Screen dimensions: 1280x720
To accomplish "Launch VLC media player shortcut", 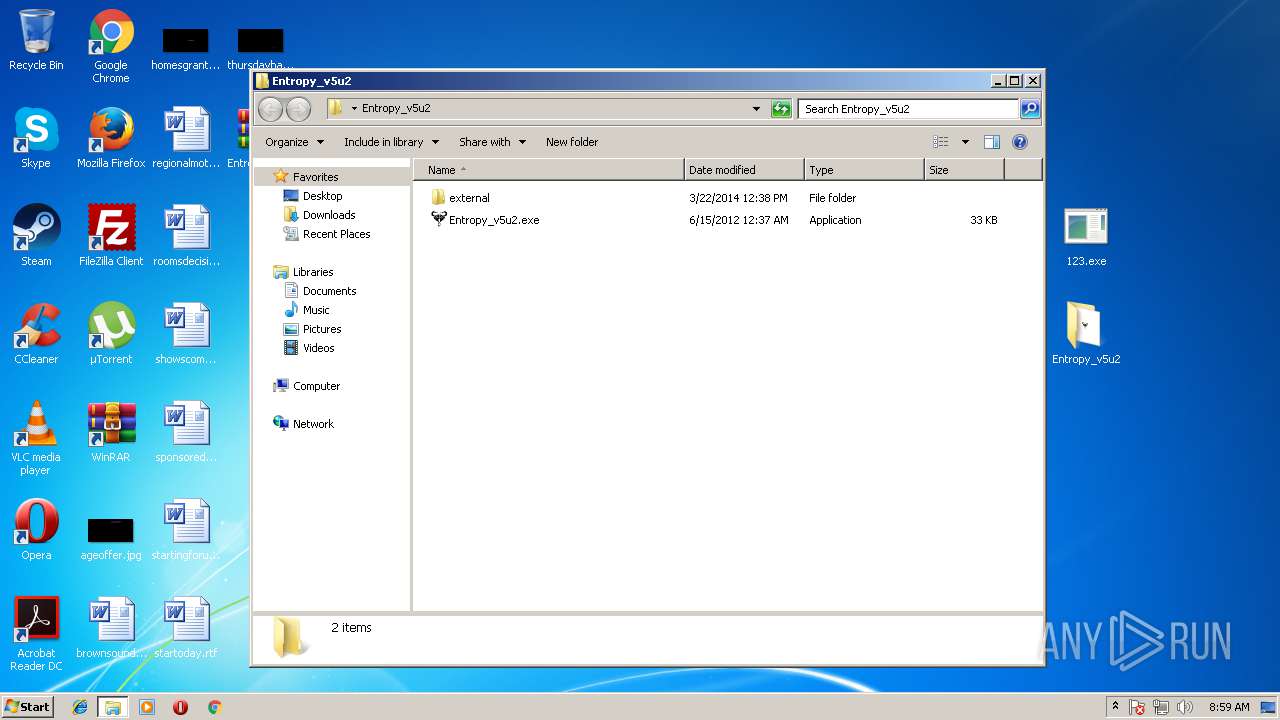I will click(36, 438).
